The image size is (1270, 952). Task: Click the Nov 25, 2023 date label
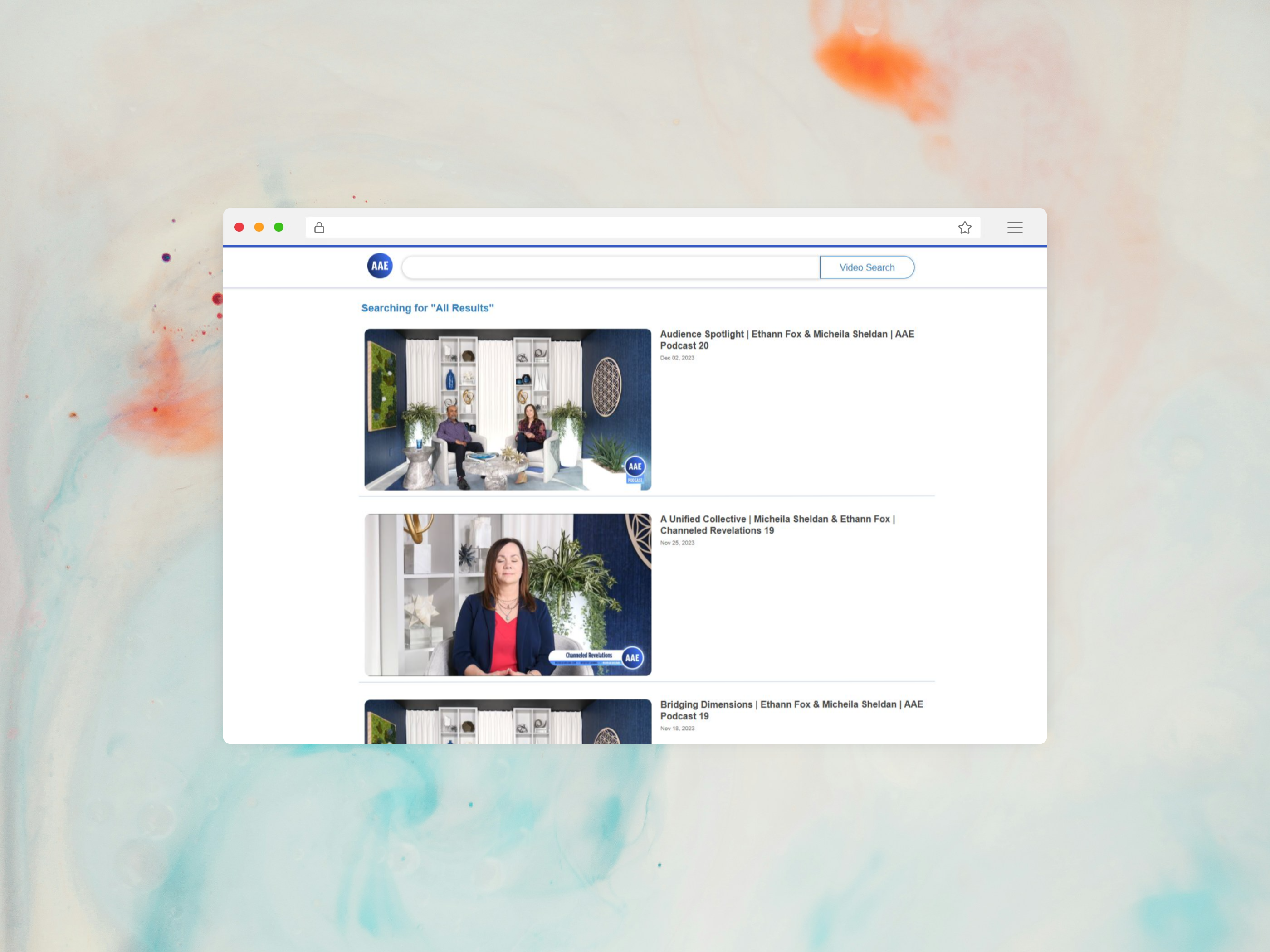coord(677,543)
